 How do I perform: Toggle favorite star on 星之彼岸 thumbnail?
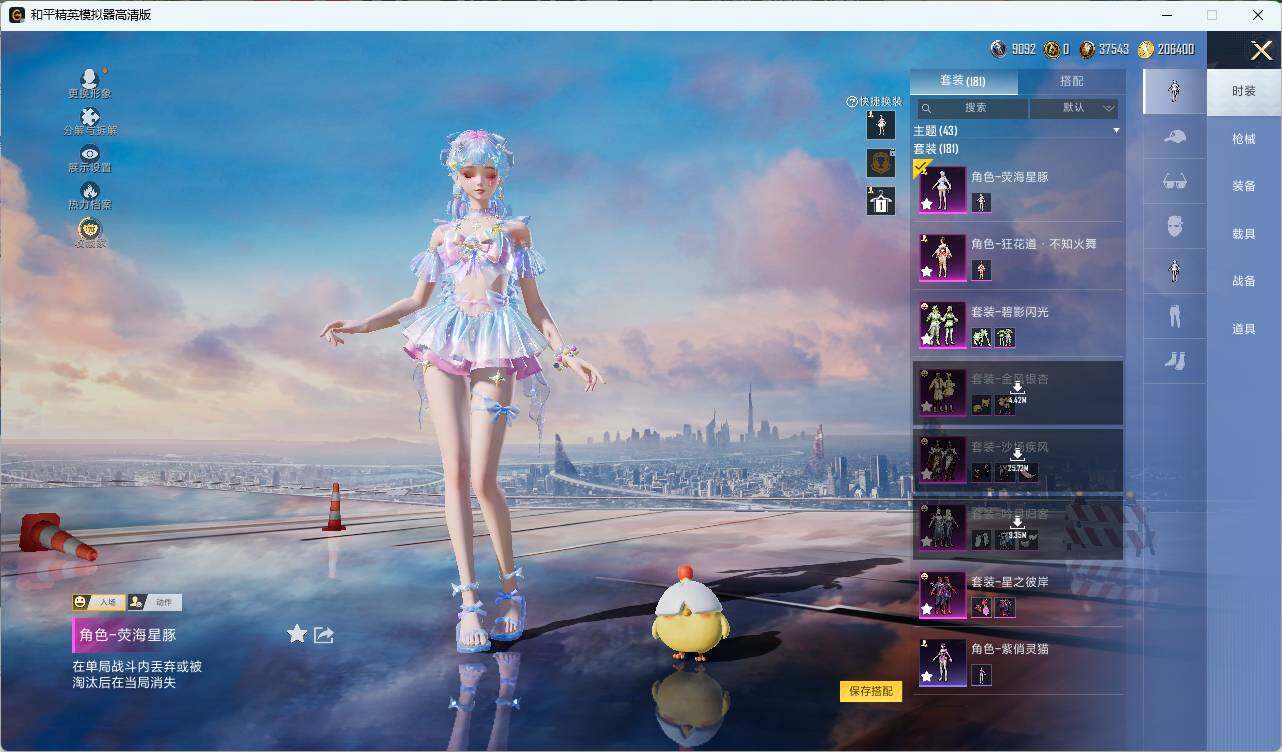tap(927, 609)
